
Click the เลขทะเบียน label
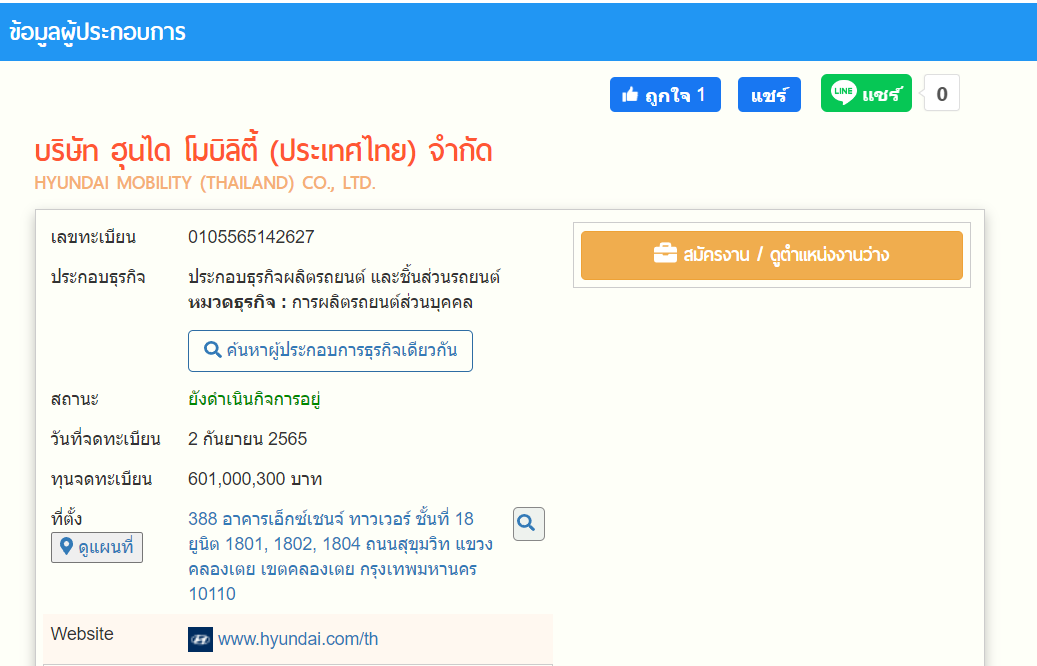tap(93, 237)
